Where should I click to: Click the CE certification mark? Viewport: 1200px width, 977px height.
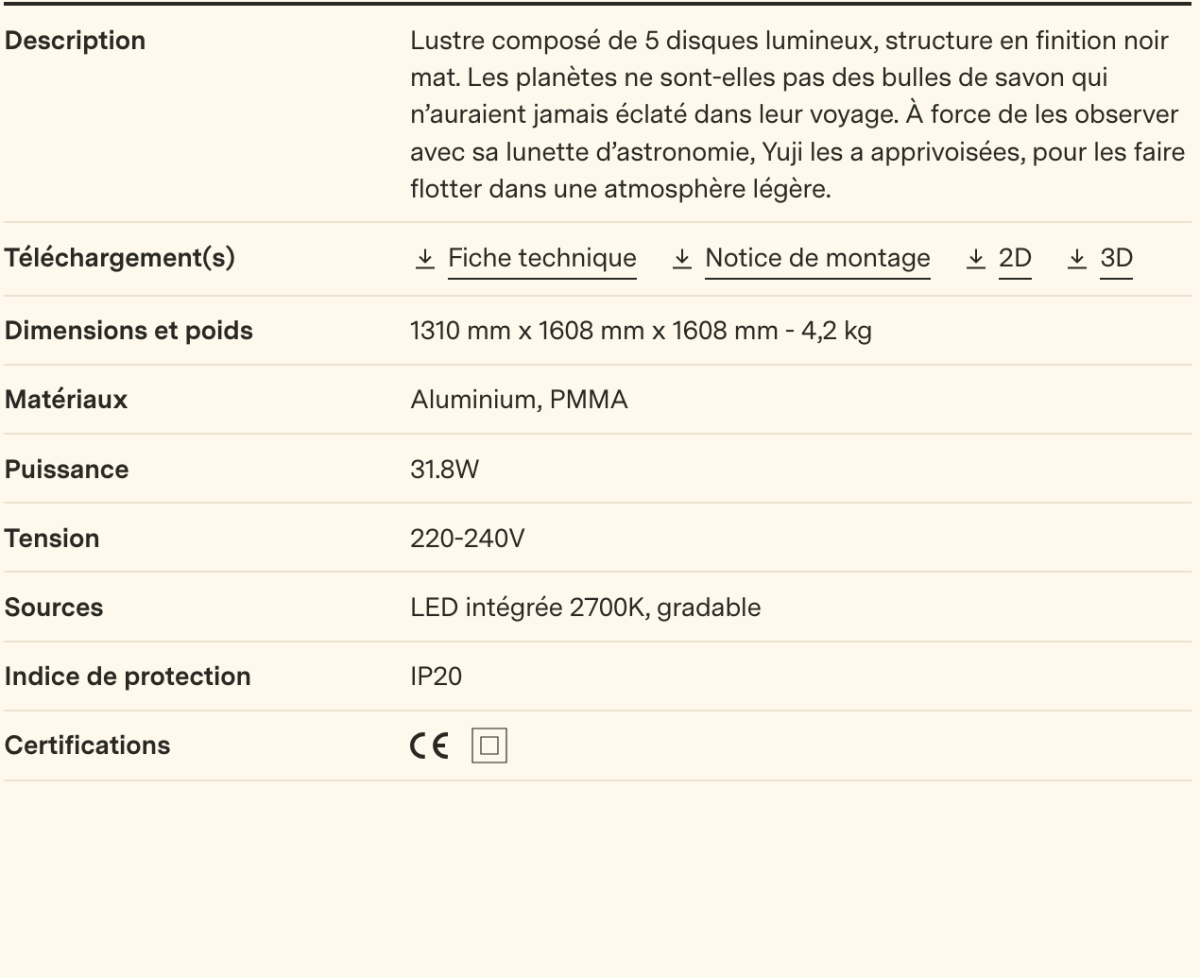tap(429, 744)
